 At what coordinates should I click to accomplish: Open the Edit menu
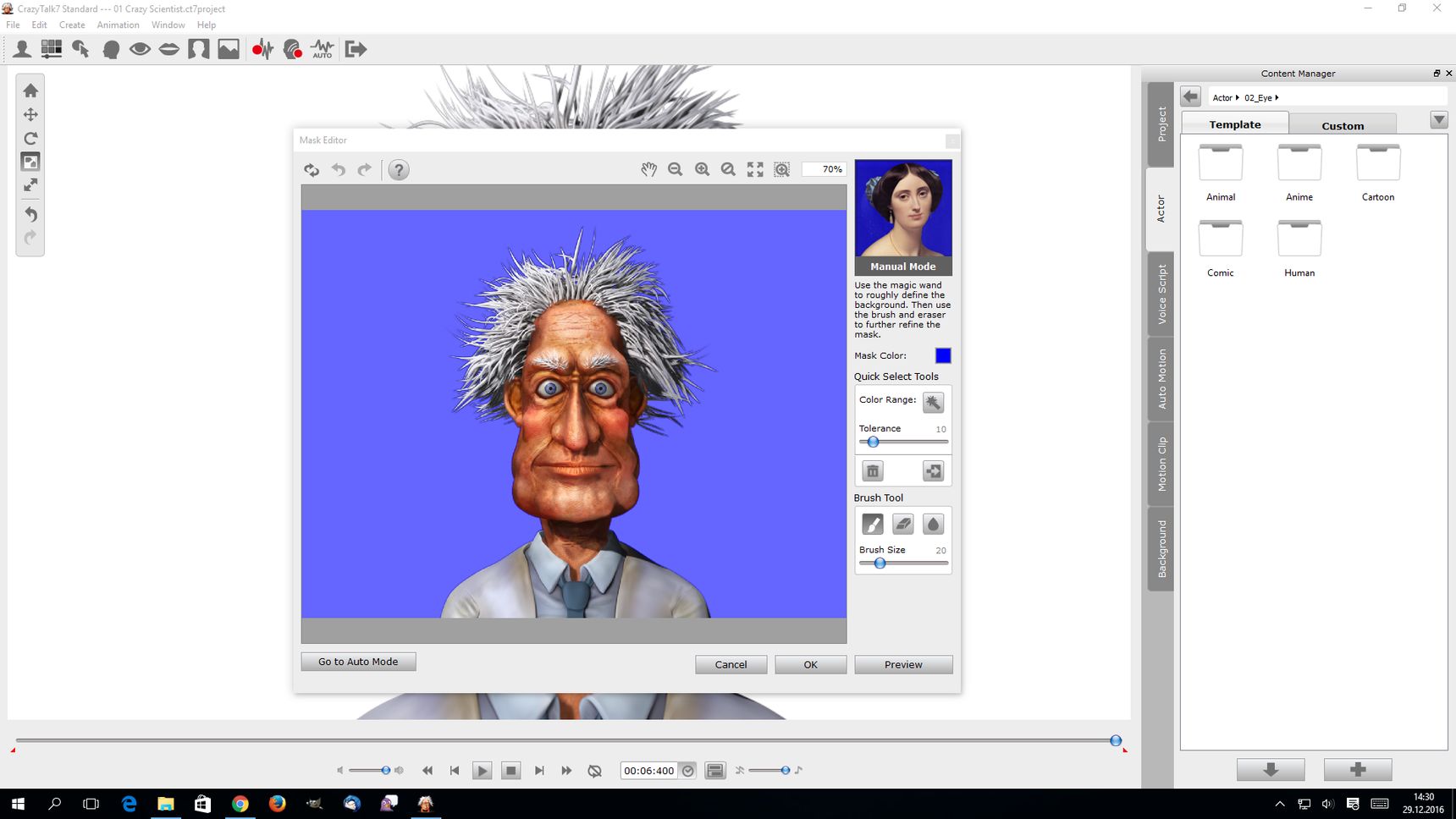[39, 25]
